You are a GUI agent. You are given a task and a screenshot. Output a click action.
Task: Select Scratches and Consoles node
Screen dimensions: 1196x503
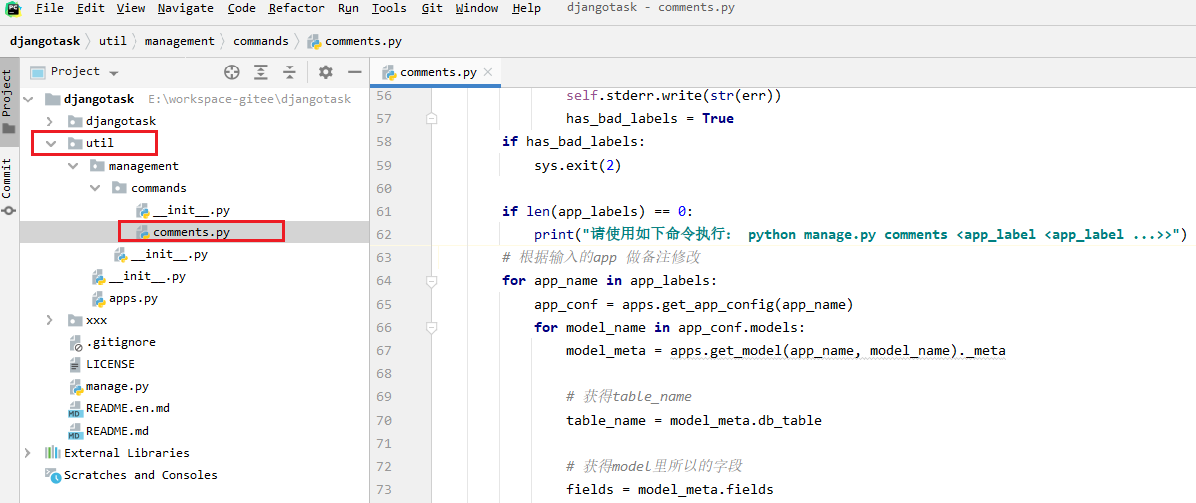[140, 476]
